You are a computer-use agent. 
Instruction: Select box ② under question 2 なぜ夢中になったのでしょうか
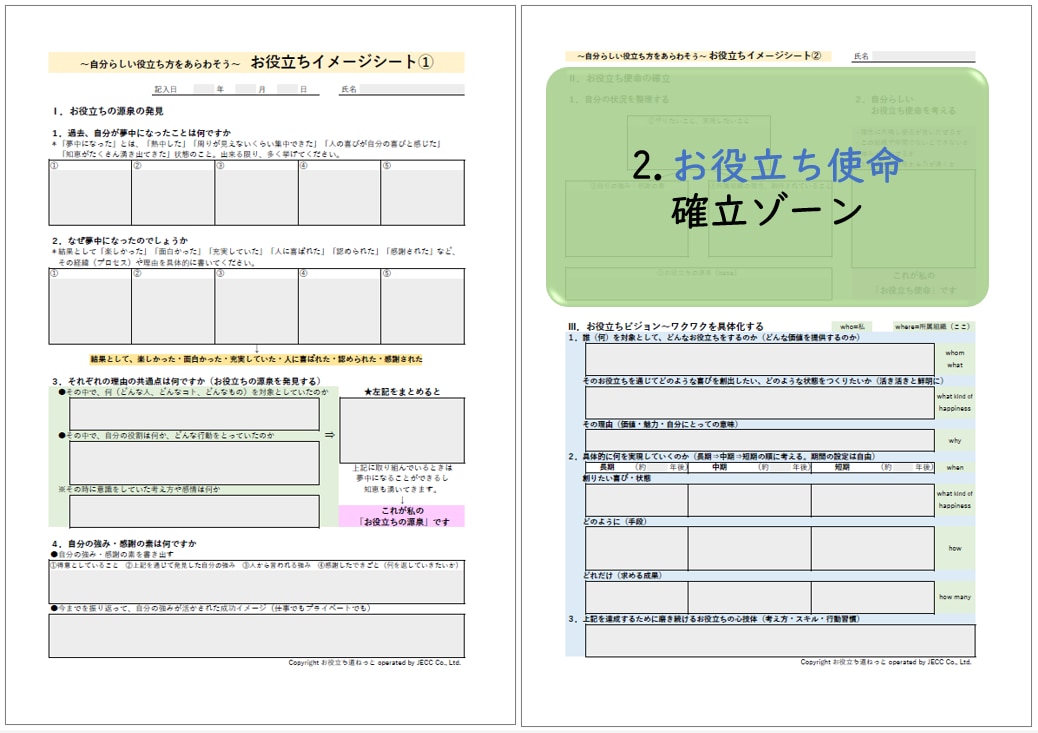tap(173, 307)
